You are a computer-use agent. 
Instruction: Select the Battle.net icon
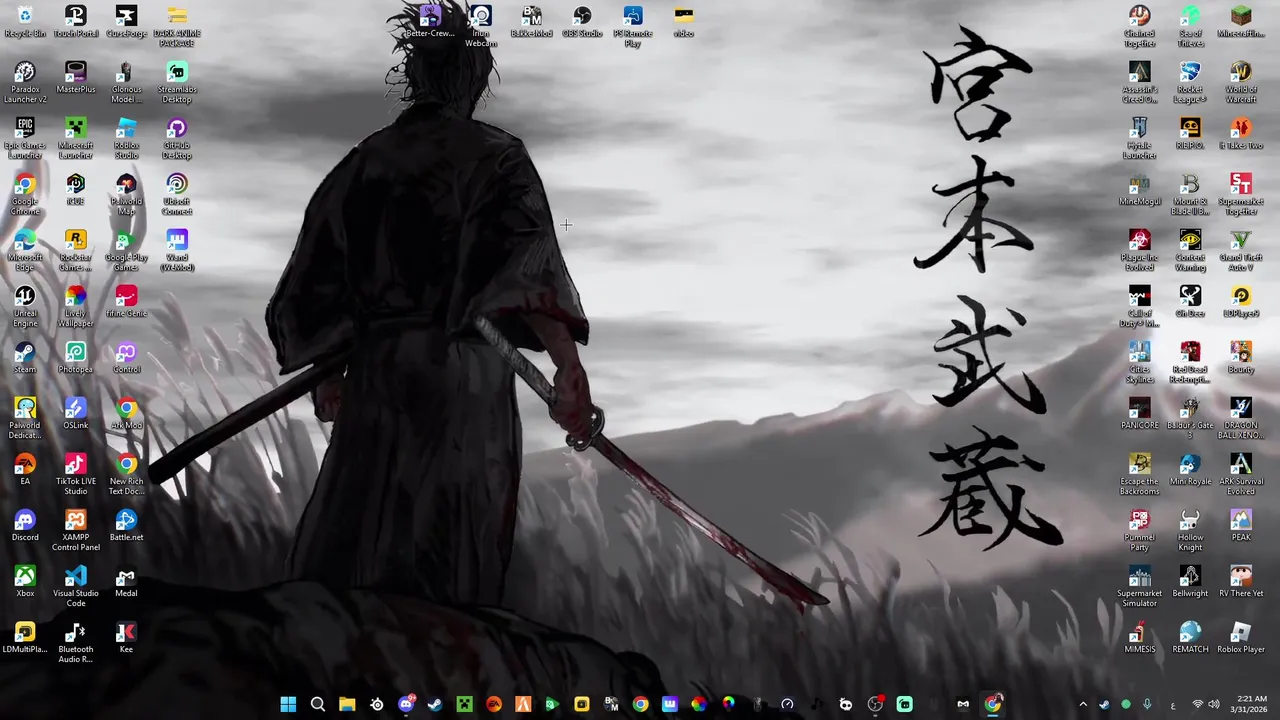126,525
